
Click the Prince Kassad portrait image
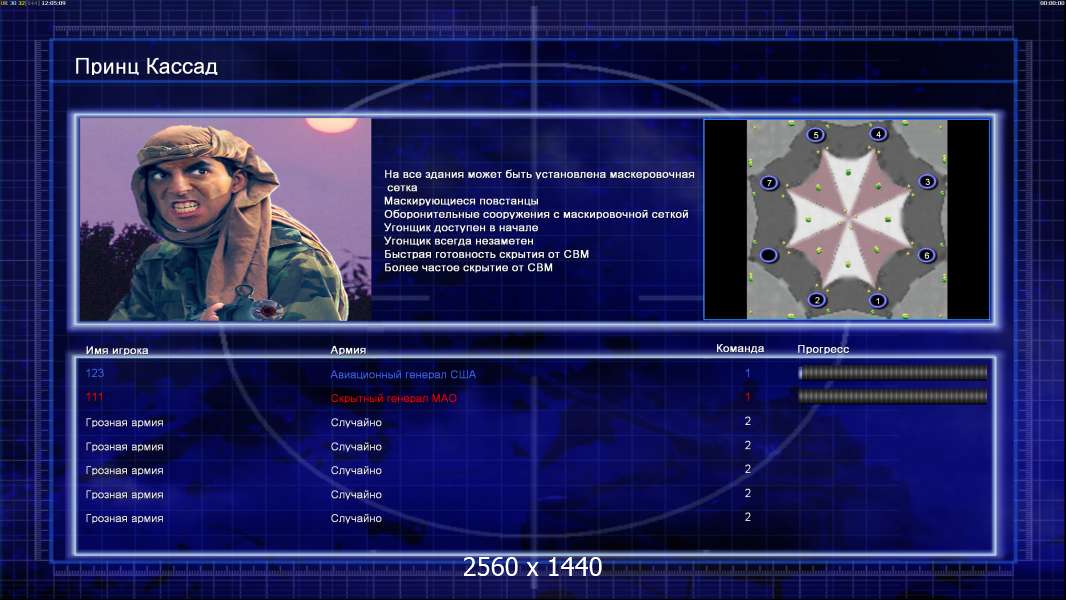coord(226,219)
